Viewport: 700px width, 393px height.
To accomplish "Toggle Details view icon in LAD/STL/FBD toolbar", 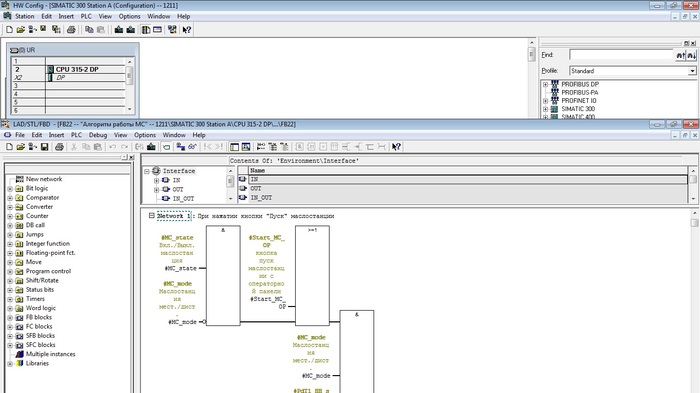I will 246,147.
